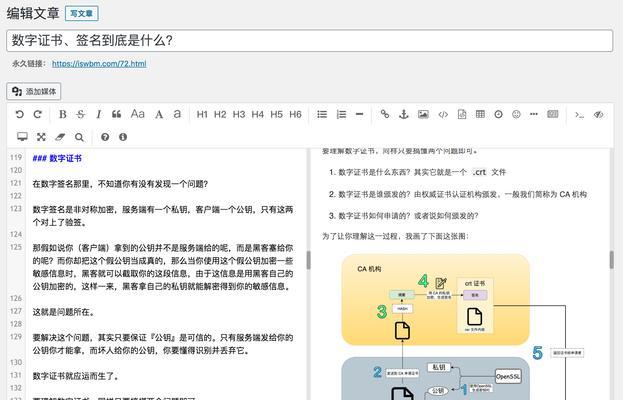Click line number 125 in gutter

coord(16,247)
